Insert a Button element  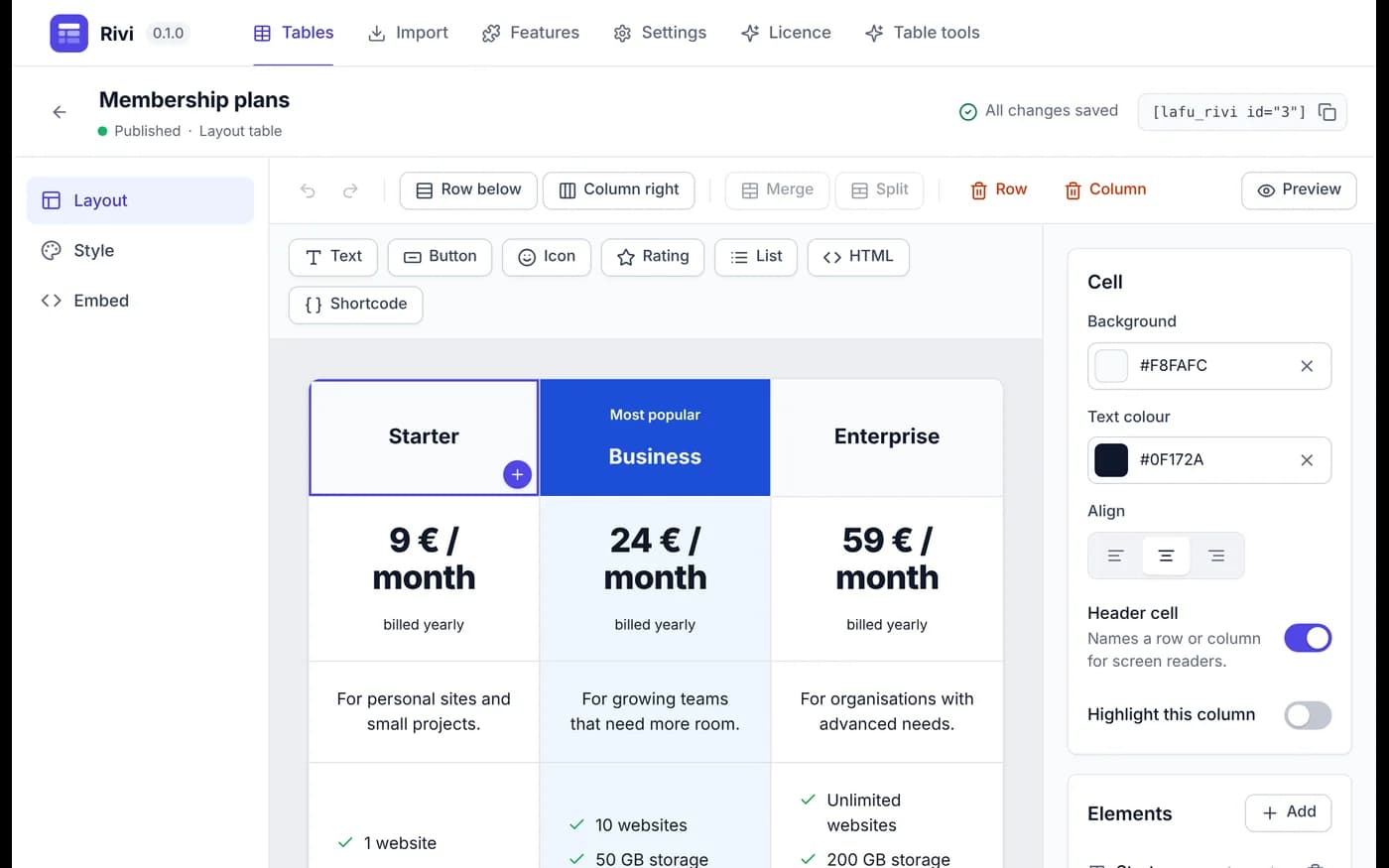point(440,257)
